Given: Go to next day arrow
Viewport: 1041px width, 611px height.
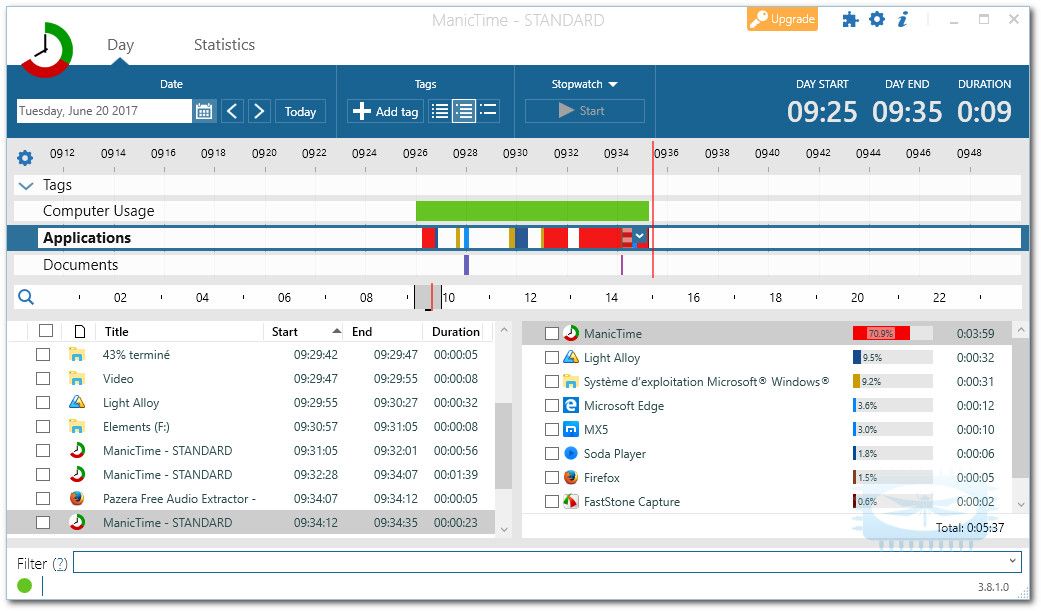Looking at the screenshot, I should (259, 111).
